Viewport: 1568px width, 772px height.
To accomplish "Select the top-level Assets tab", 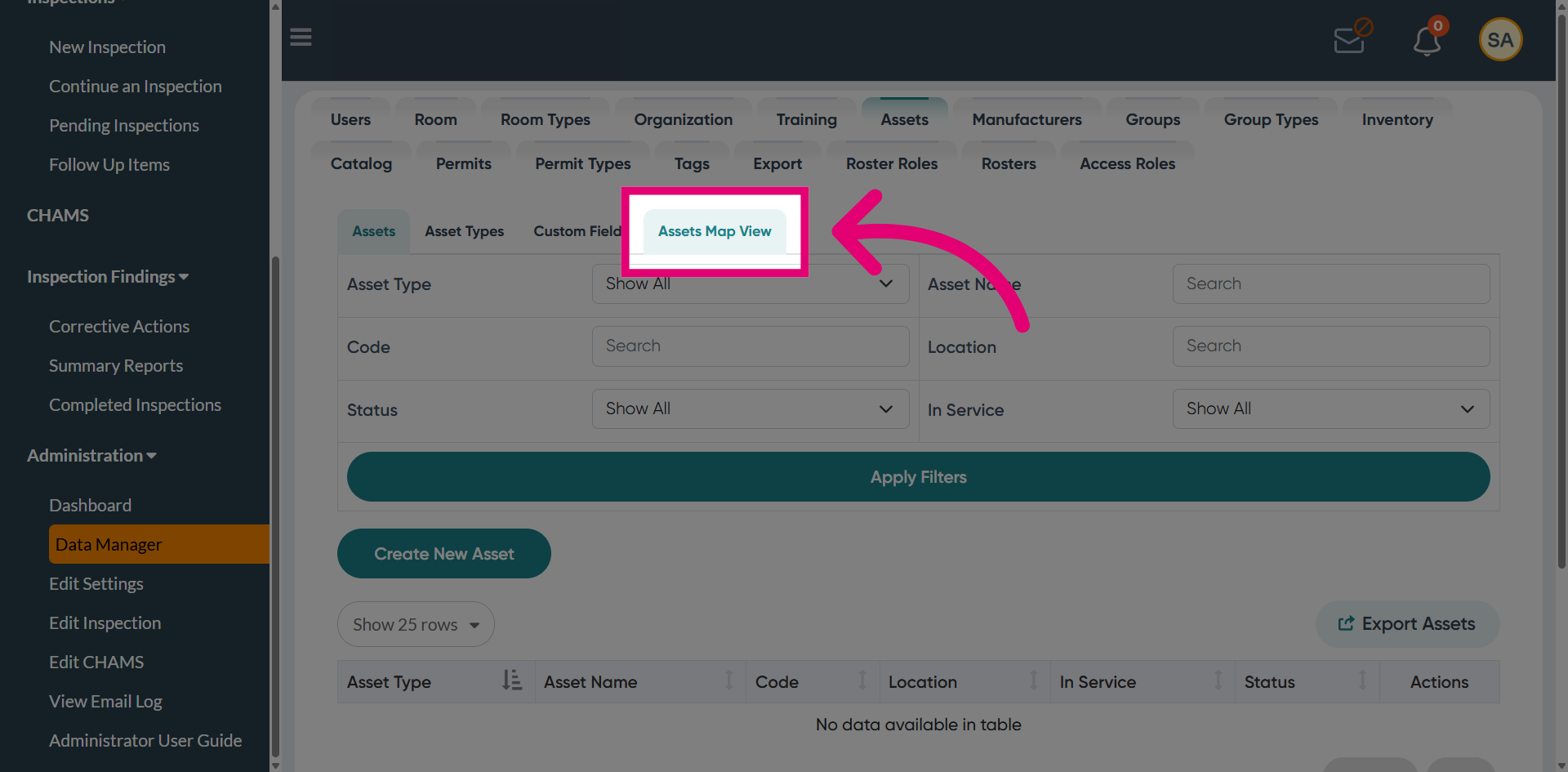I will (904, 119).
